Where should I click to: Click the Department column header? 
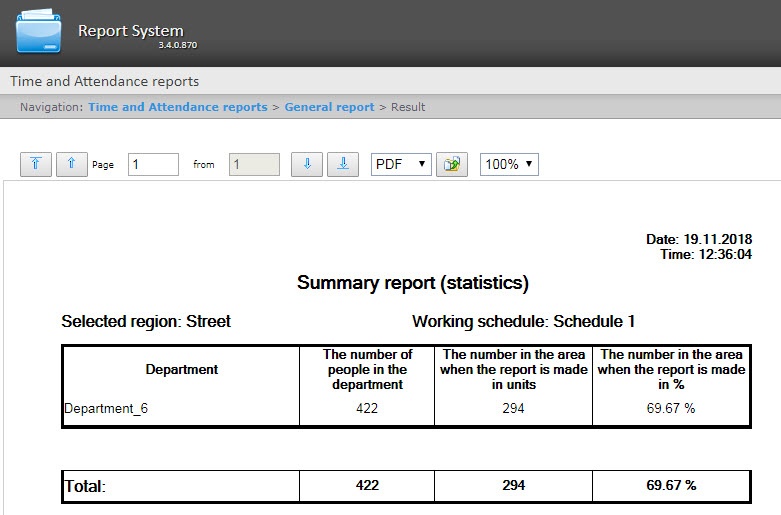coord(181,369)
